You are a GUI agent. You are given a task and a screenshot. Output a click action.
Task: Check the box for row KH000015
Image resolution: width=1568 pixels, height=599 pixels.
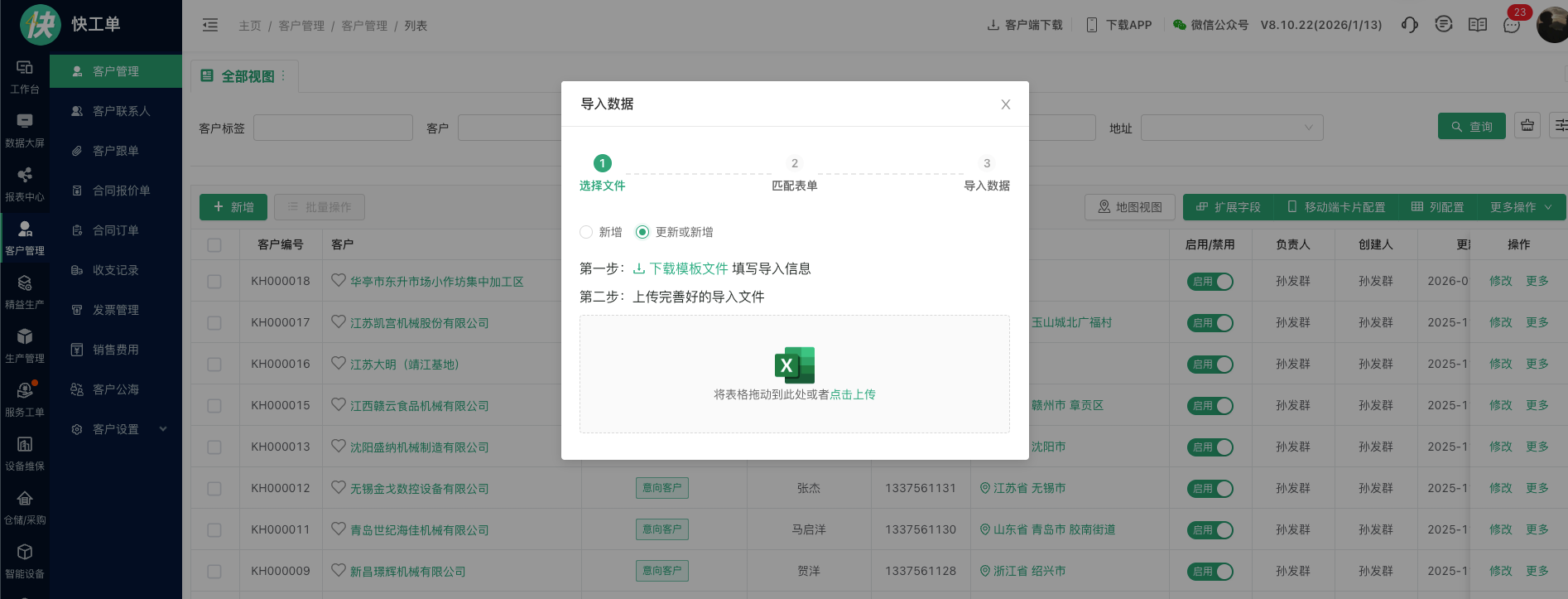(x=214, y=406)
